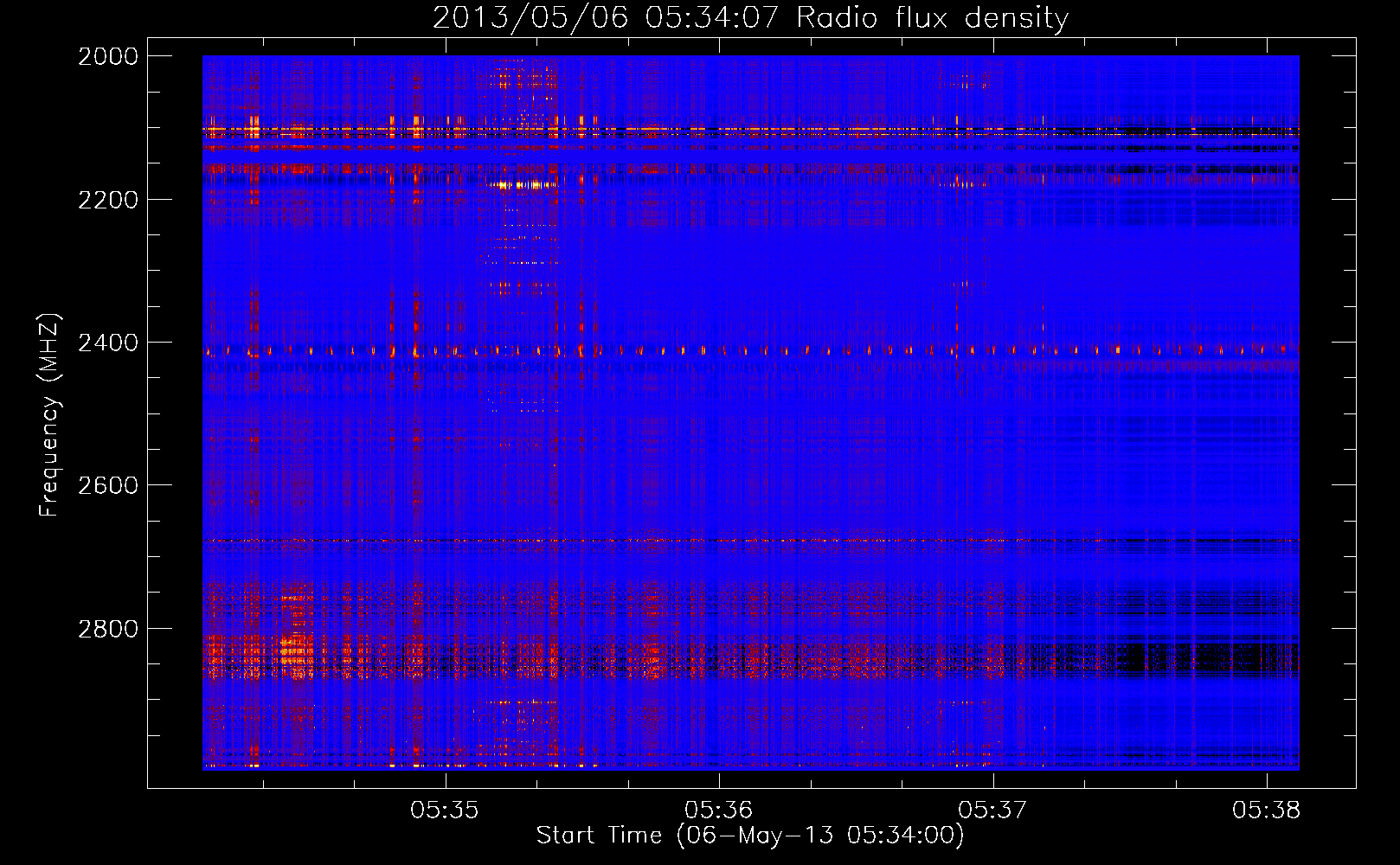Click the 'Frequency (MHZ)' axis title
Image resolution: width=1400 pixels, height=865 pixels.
point(49,415)
